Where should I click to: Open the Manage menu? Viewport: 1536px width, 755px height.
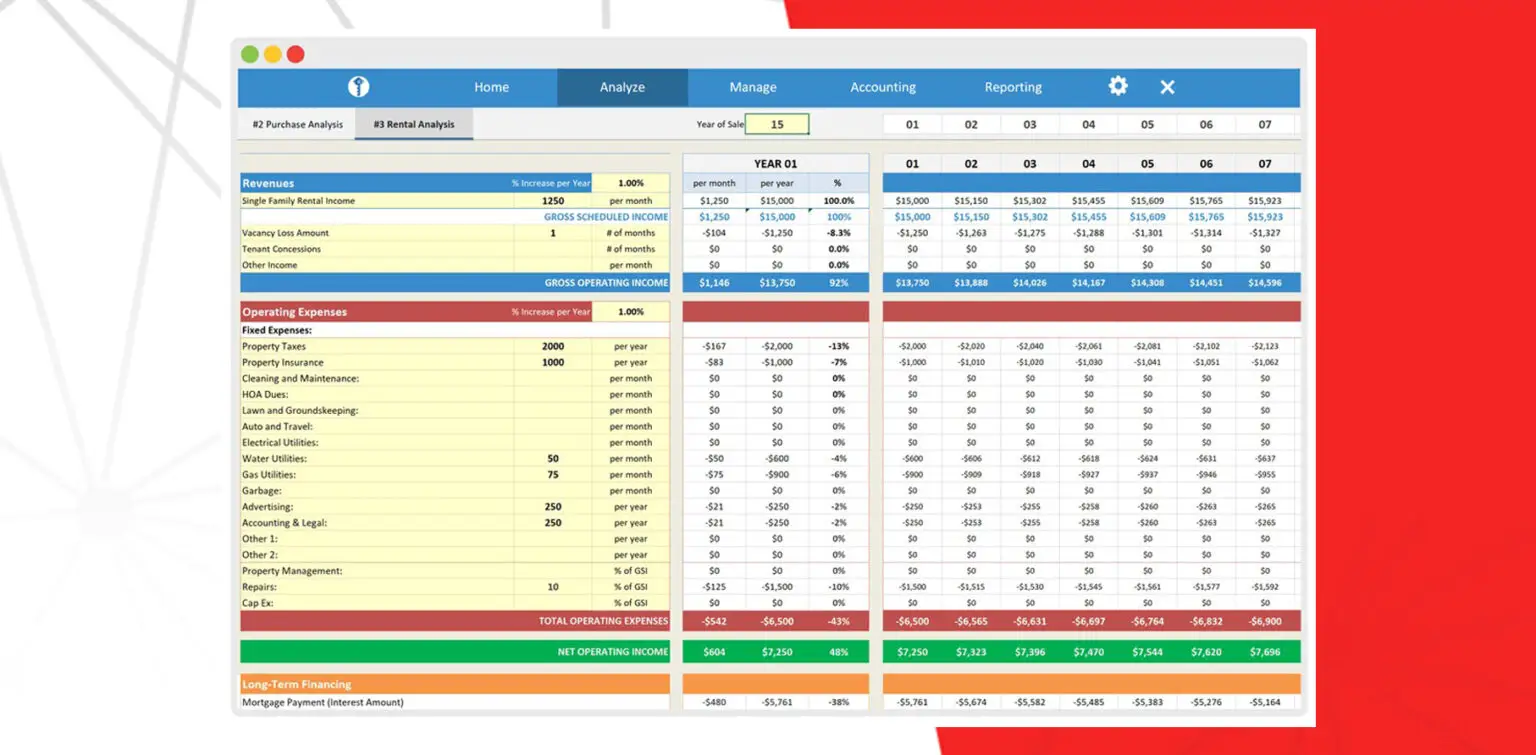pyautogui.click(x=753, y=87)
